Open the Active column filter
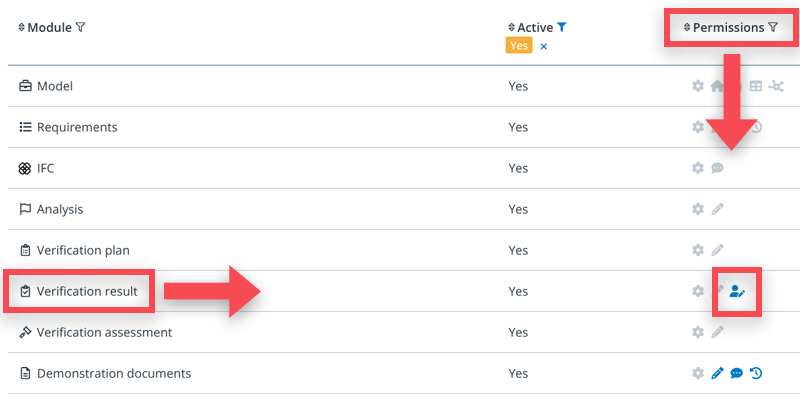Screen dimensions: 800x400 (562, 28)
